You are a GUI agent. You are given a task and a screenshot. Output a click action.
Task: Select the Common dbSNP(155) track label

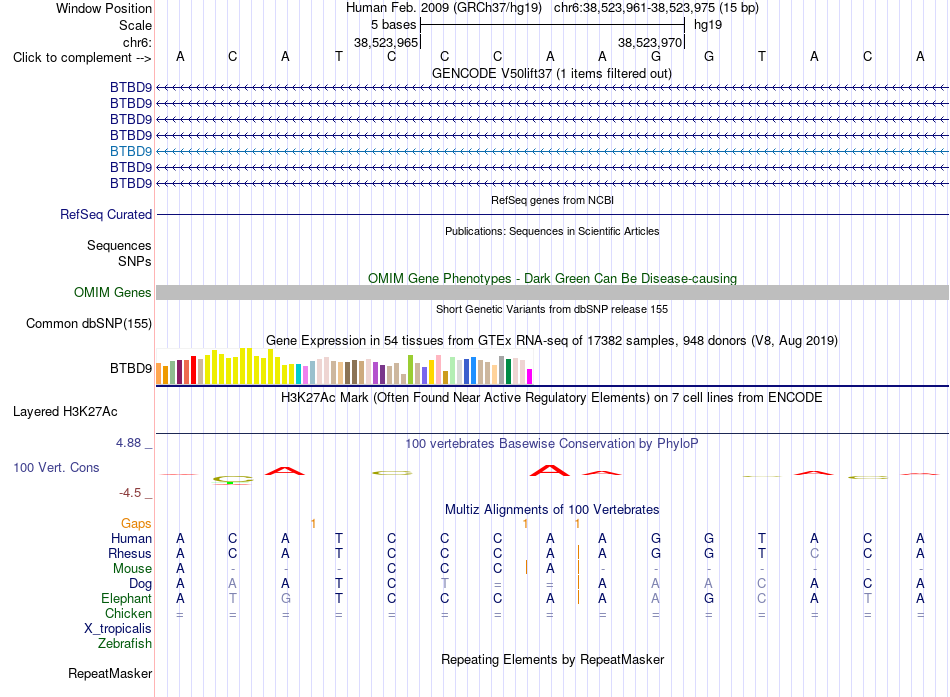coord(89,324)
